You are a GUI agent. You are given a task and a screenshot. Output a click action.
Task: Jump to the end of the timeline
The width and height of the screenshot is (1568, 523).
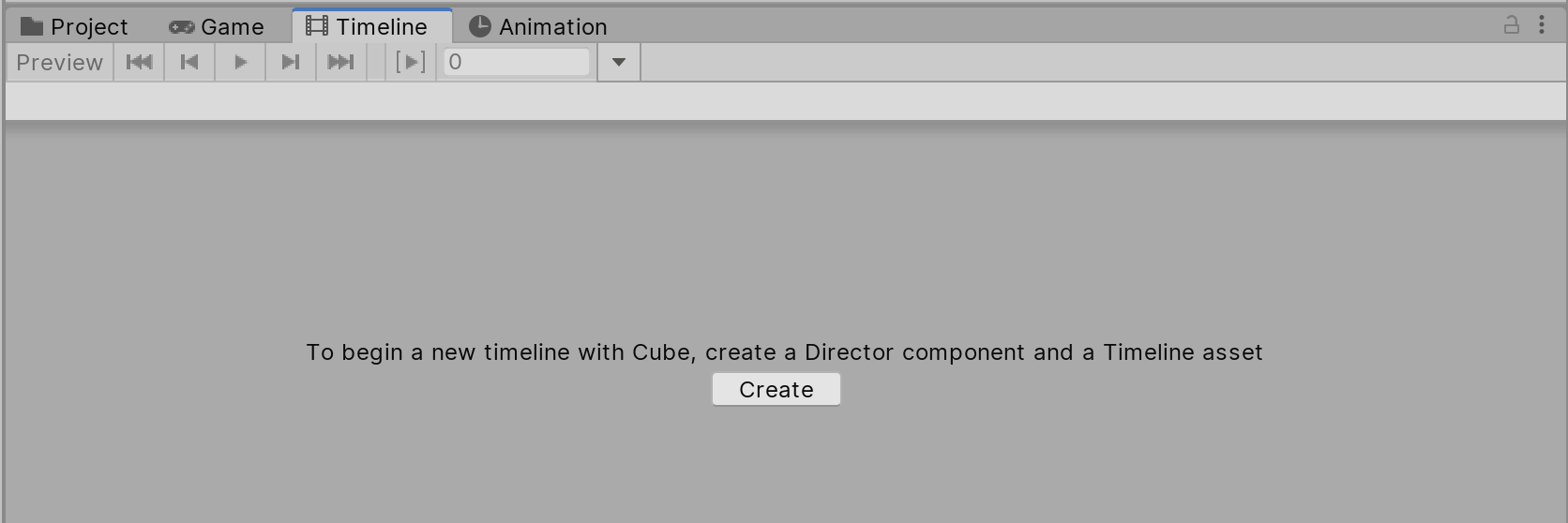pyautogui.click(x=340, y=63)
